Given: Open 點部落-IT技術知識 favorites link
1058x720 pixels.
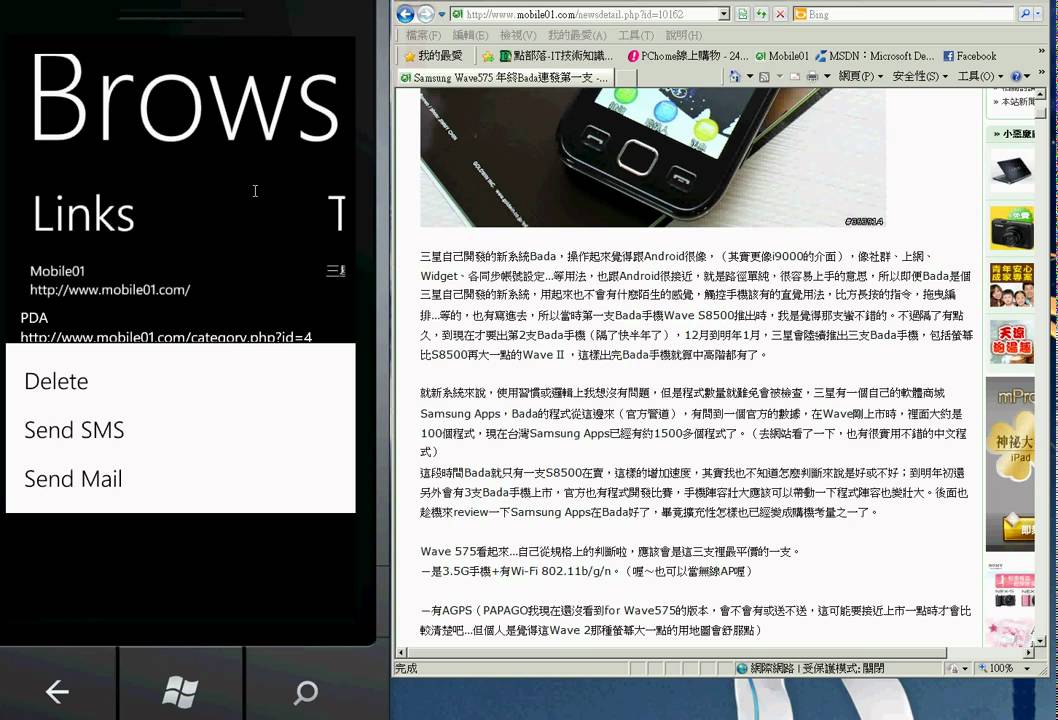Looking at the screenshot, I should pyautogui.click(x=557, y=56).
